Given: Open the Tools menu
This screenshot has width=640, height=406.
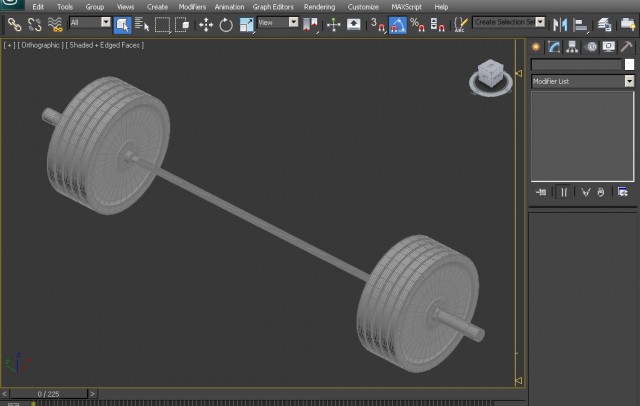Looking at the screenshot, I should pyautogui.click(x=65, y=7).
